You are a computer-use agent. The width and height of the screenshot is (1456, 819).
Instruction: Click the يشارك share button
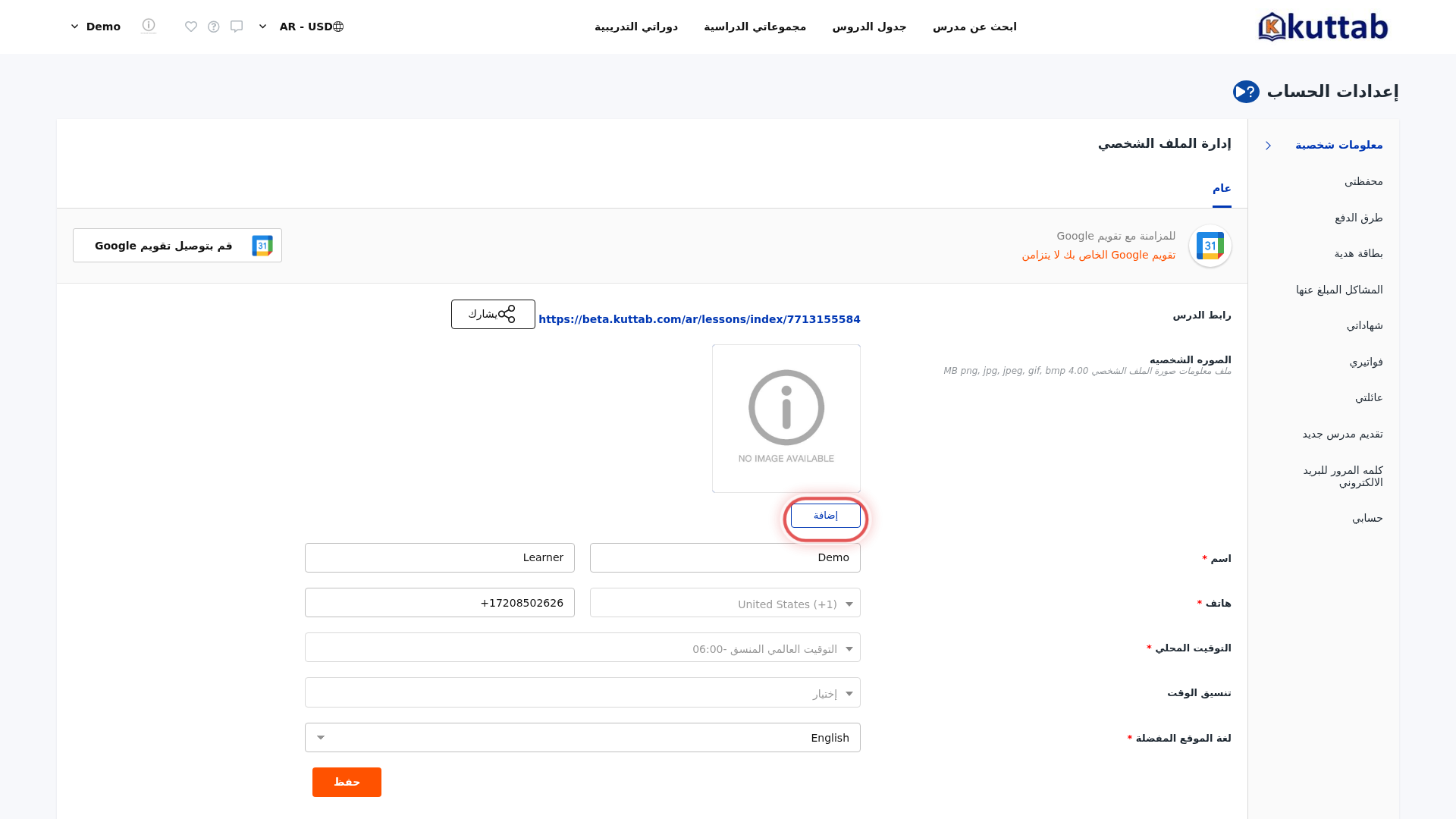493,314
